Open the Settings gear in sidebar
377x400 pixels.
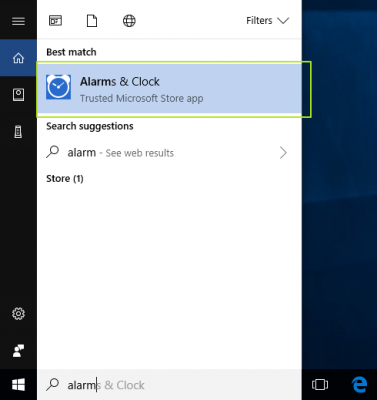[x=18, y=314]
